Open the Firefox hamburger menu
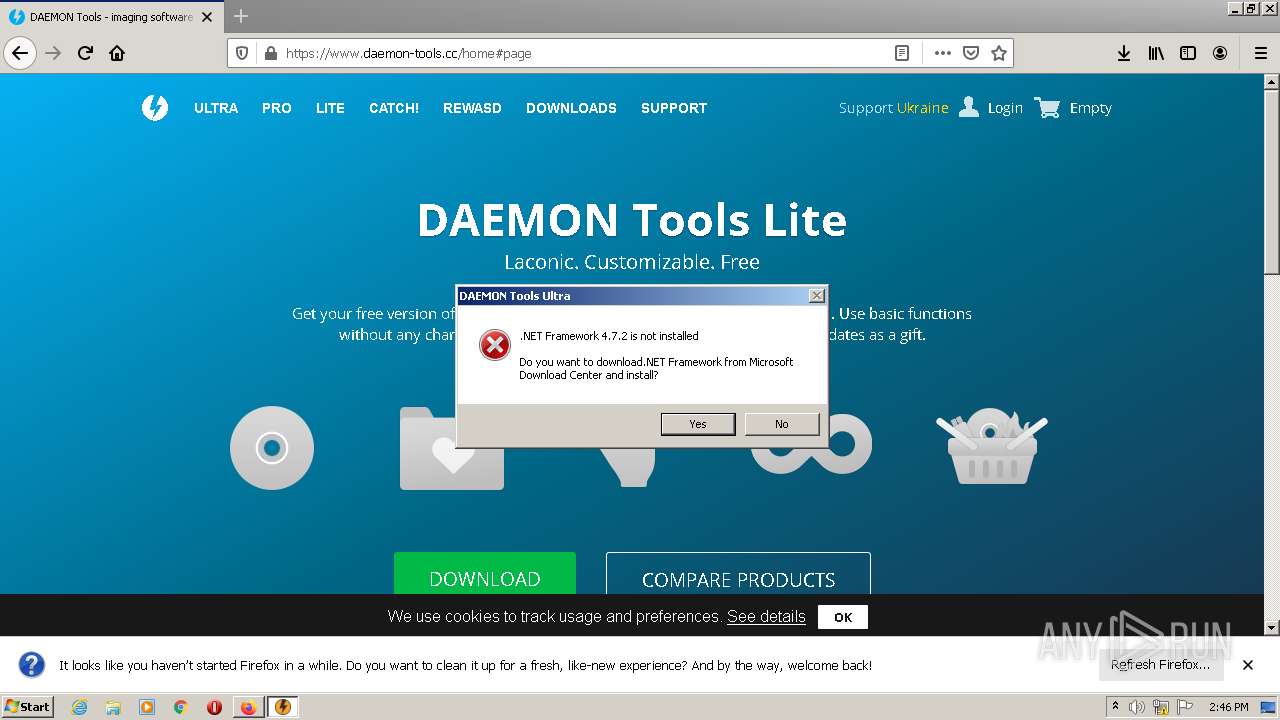Viewport: 1280px width, 720px height. coord(1260,53)
